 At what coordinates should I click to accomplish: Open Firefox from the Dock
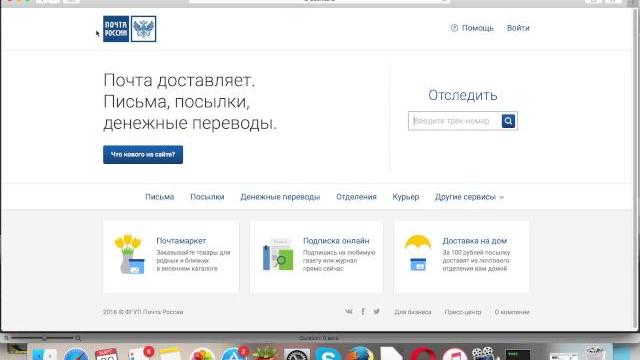pos(360,354)
